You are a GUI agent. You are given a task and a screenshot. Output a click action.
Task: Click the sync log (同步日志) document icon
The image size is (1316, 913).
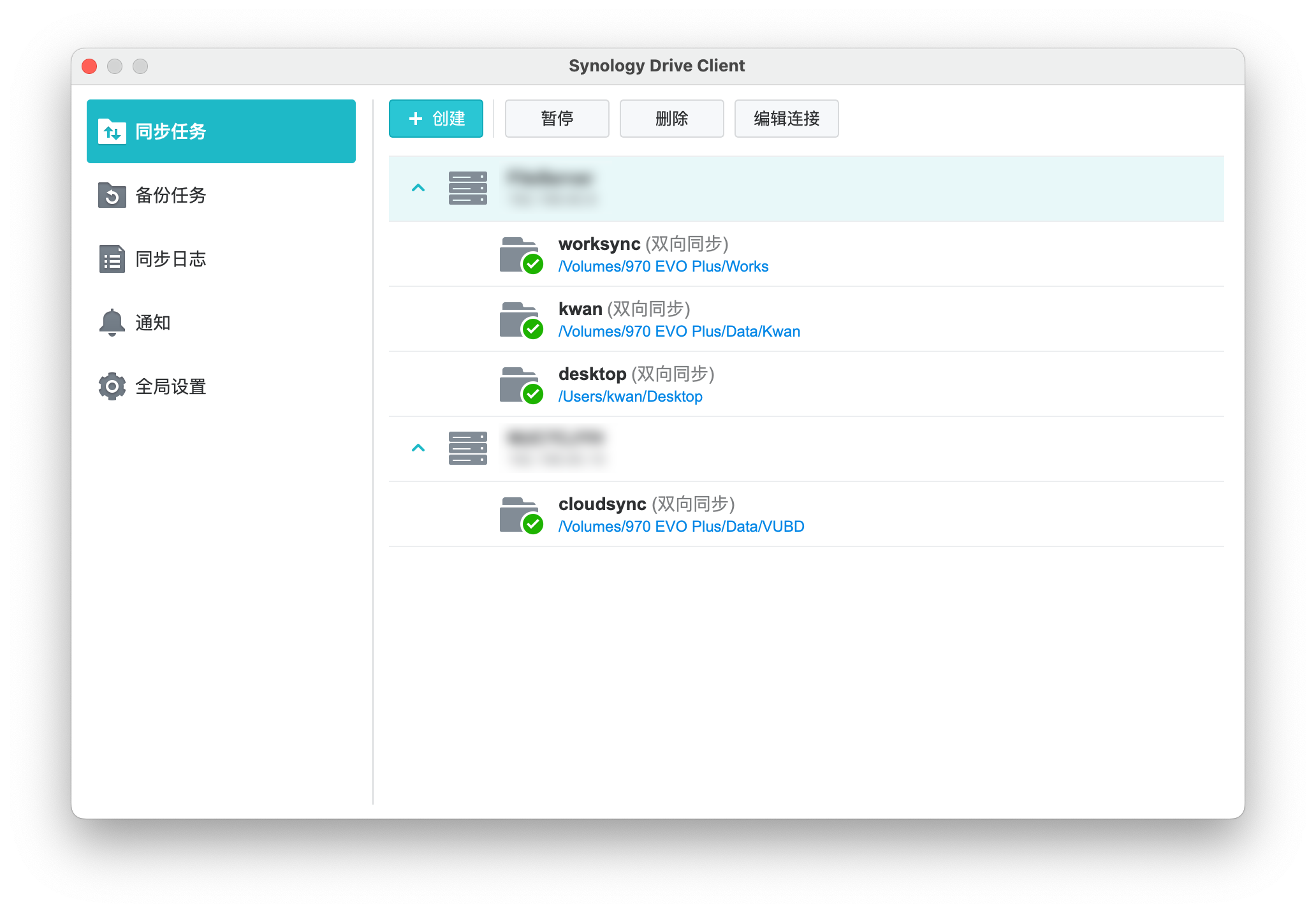(112, 259)
